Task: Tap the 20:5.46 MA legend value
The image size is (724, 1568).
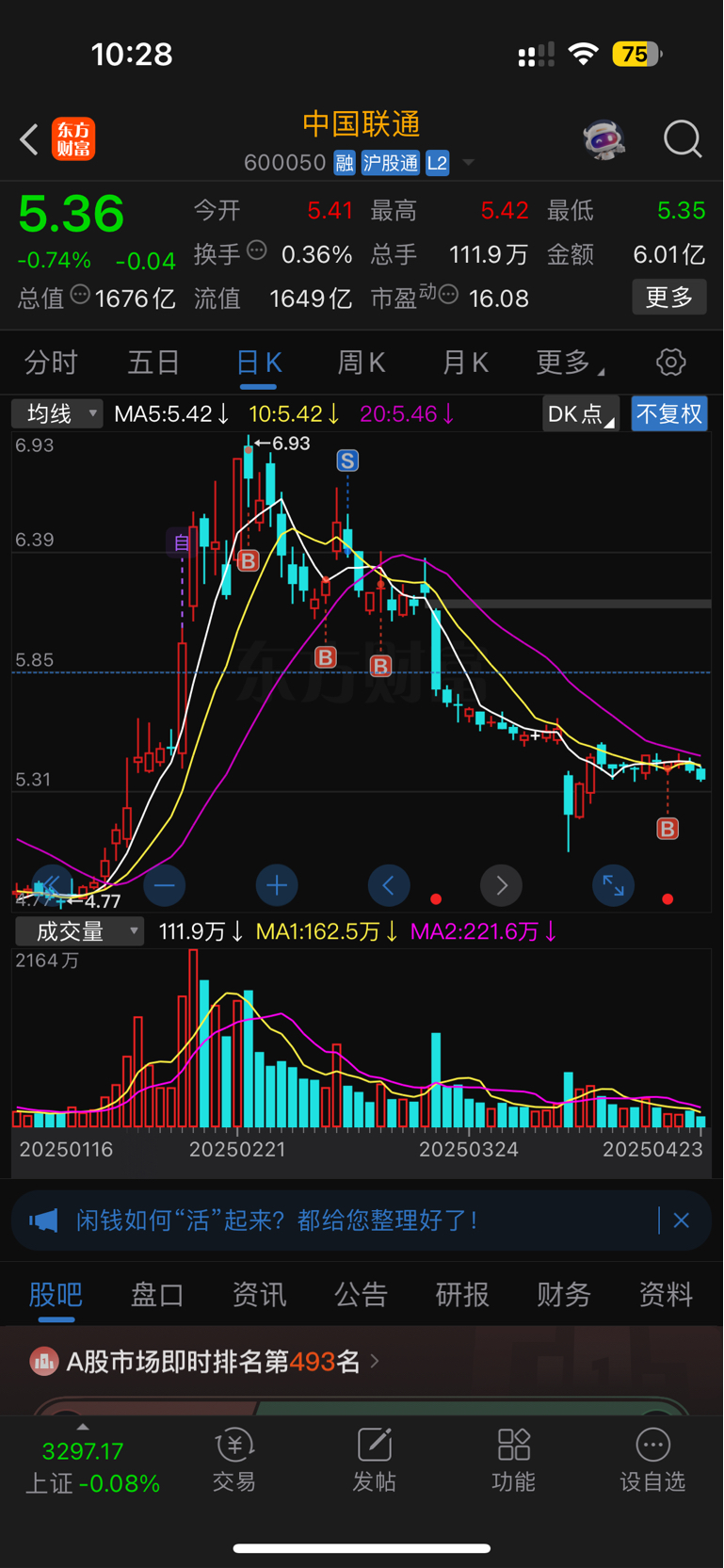Action: pos(407,413)
